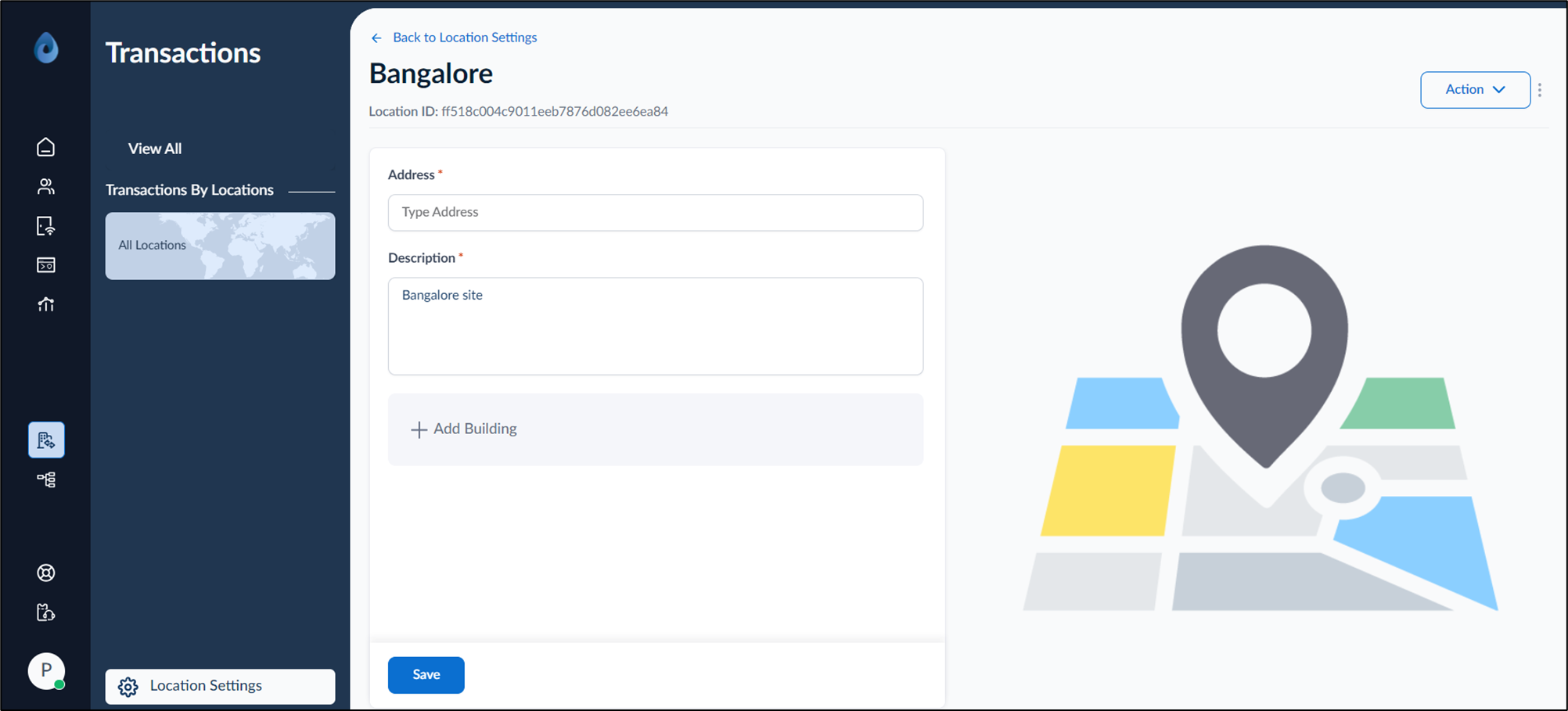Click the plus icon for Add Building
This screenshot has width=1568, height=711.
pyautogui.click(x=419, y=429)
